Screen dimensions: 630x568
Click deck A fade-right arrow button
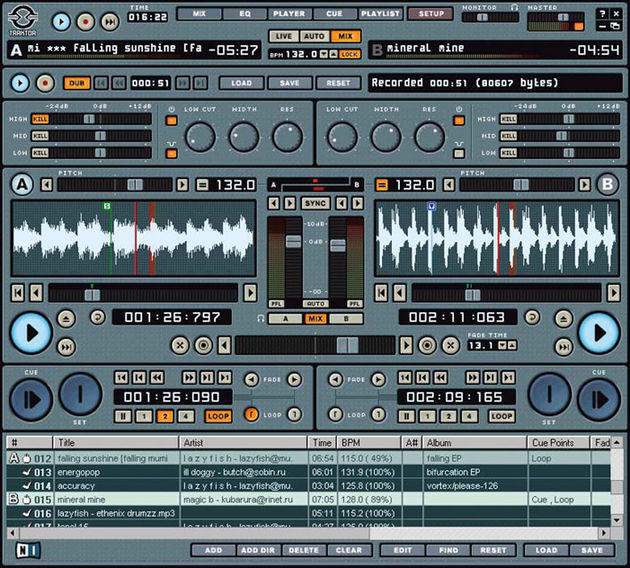coord(295,379)
